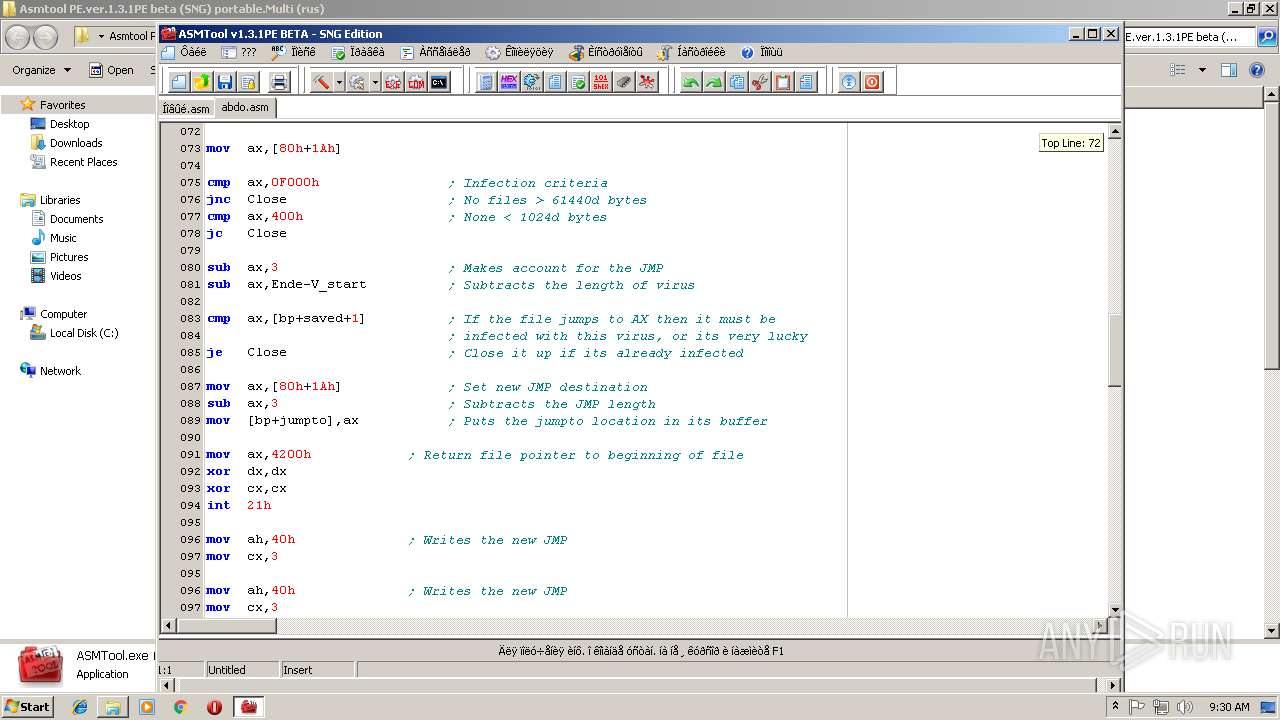
Task: Click the 101 SHEX toolbar icon
Action: [601, 82]
